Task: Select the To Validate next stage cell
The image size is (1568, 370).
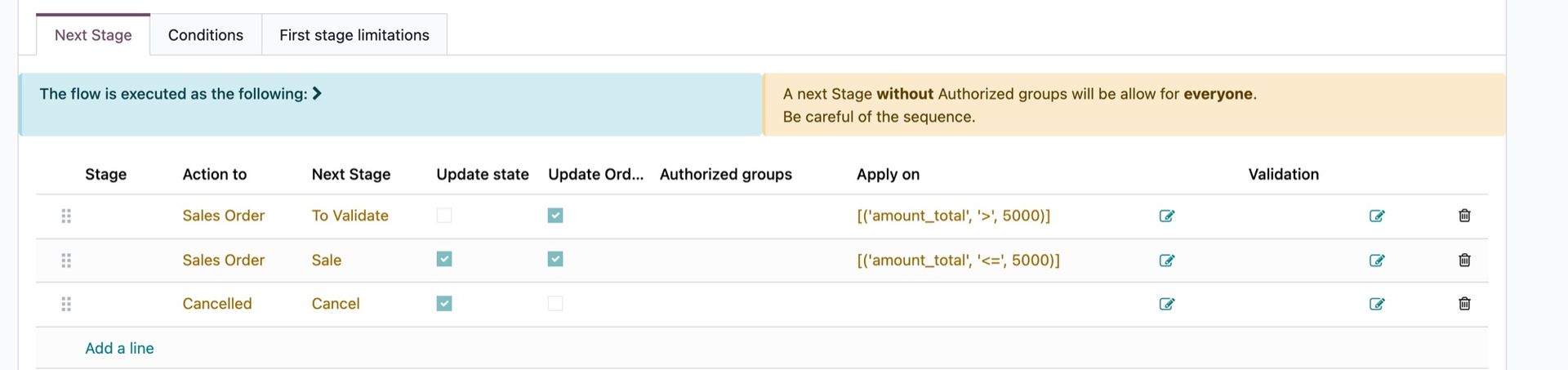Action: pos(350,216)
